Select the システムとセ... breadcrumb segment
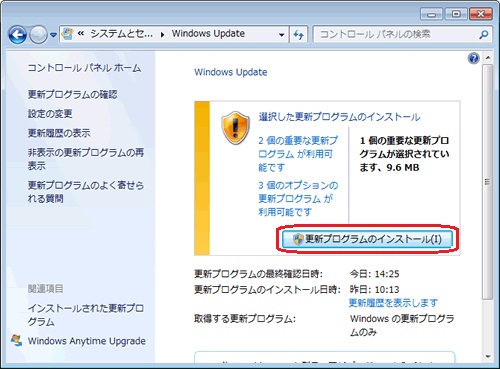Viewport: 500px width, 369px height. [x=121, y=34]
